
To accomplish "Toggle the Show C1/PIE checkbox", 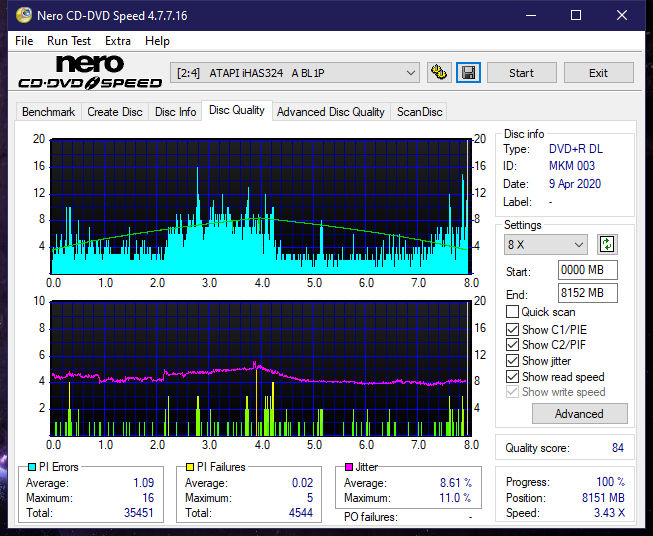I will pyautogui.click(x=513, y=329).
